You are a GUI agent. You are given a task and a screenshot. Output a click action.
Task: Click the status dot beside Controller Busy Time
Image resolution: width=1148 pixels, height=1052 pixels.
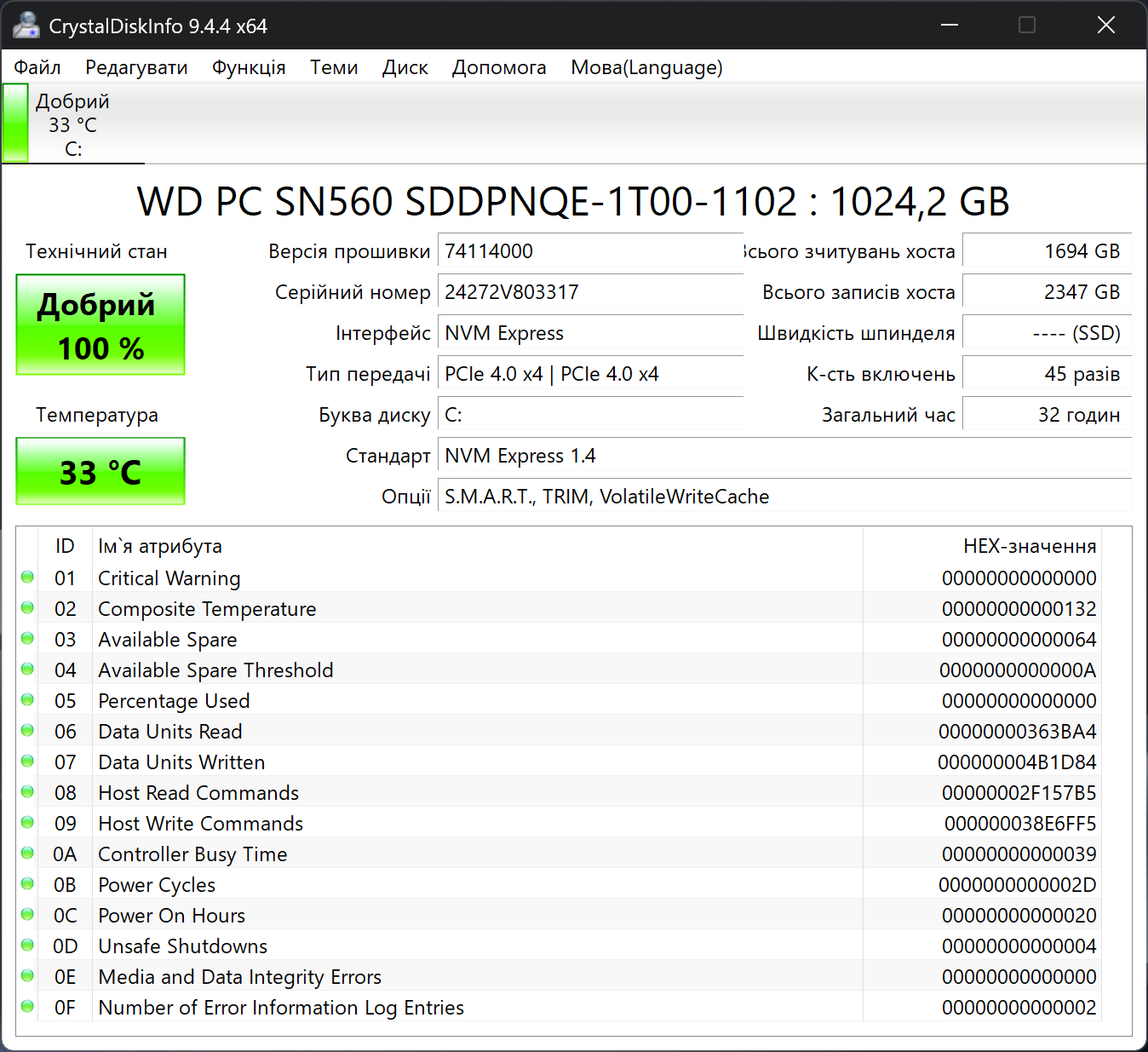[27, 854]
